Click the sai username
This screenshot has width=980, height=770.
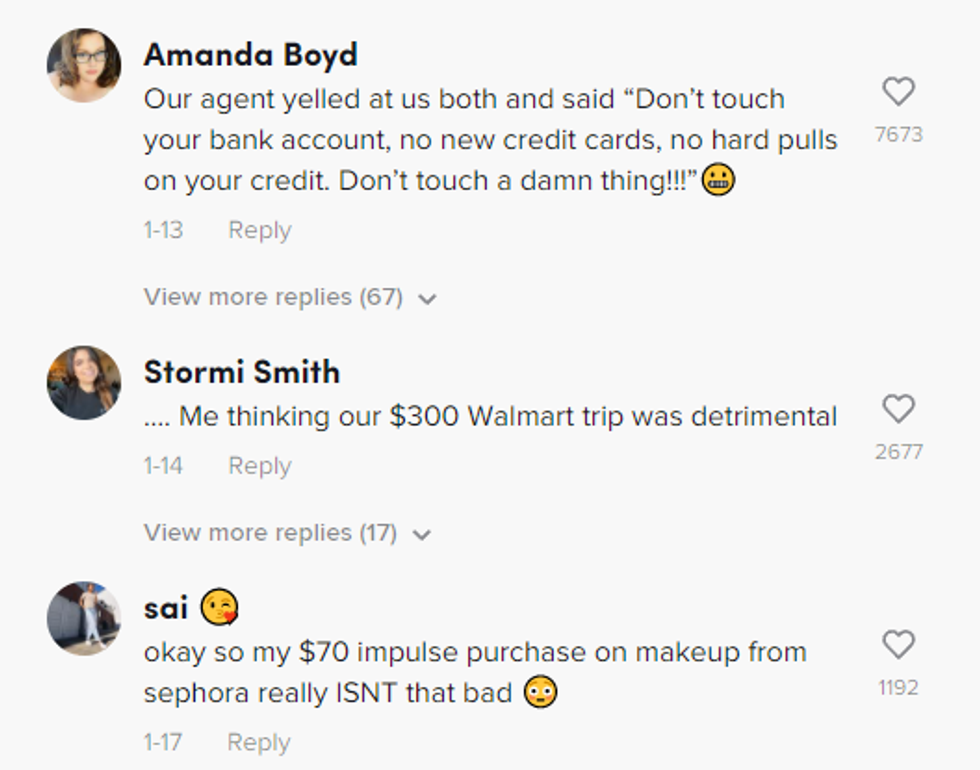click(166, 608)
